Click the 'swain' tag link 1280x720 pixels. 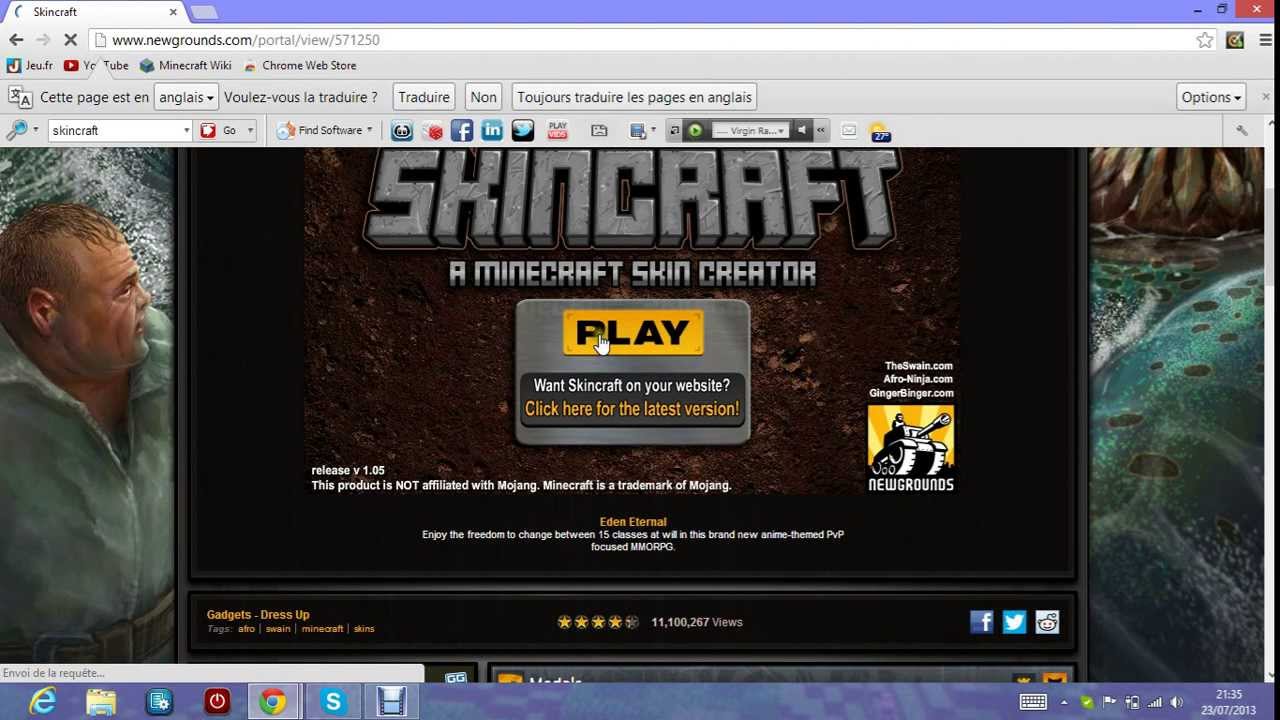(278, 629)
